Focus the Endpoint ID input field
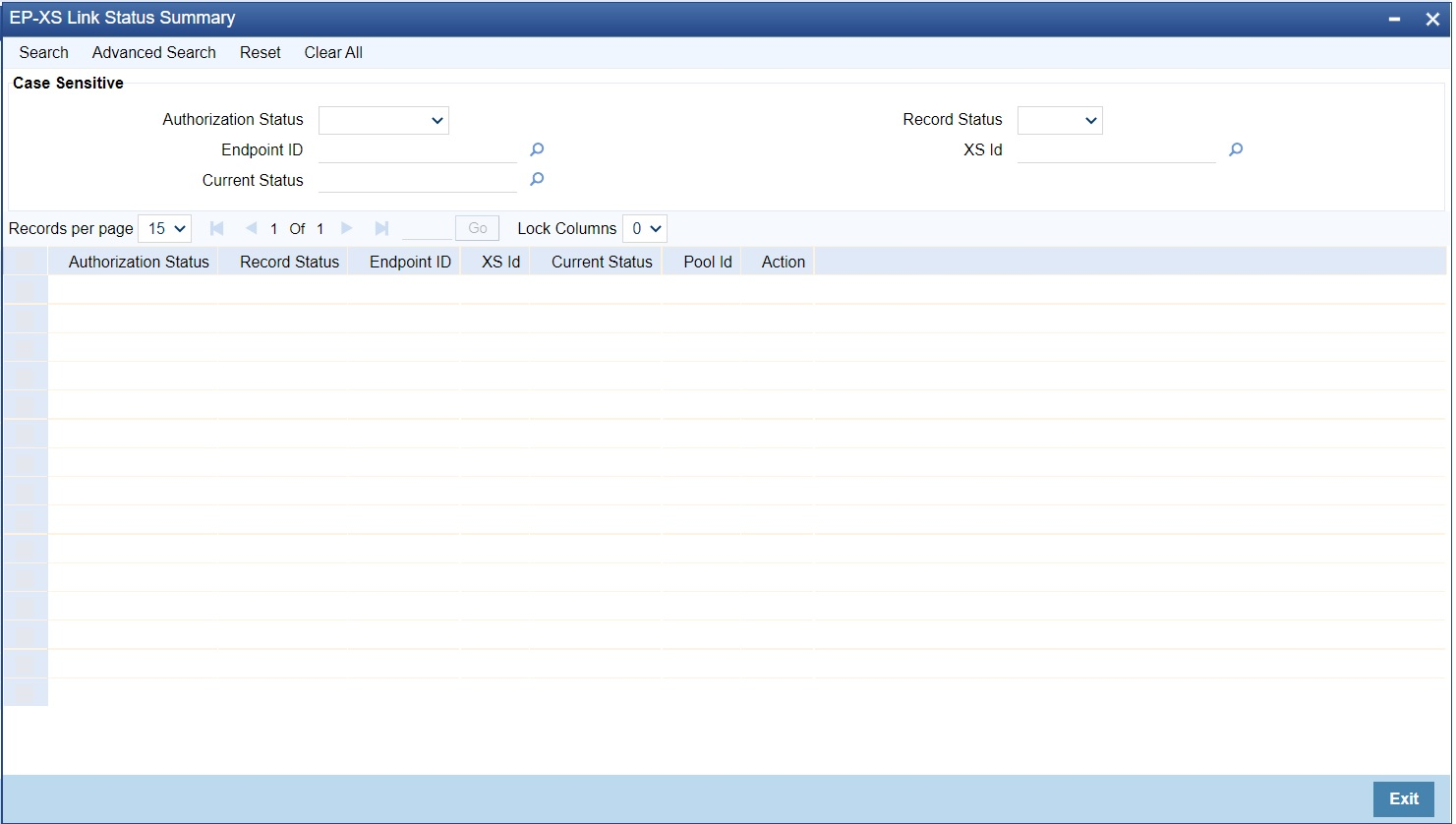This screenshot has height=824, width=1456. (x=418, y=149)
